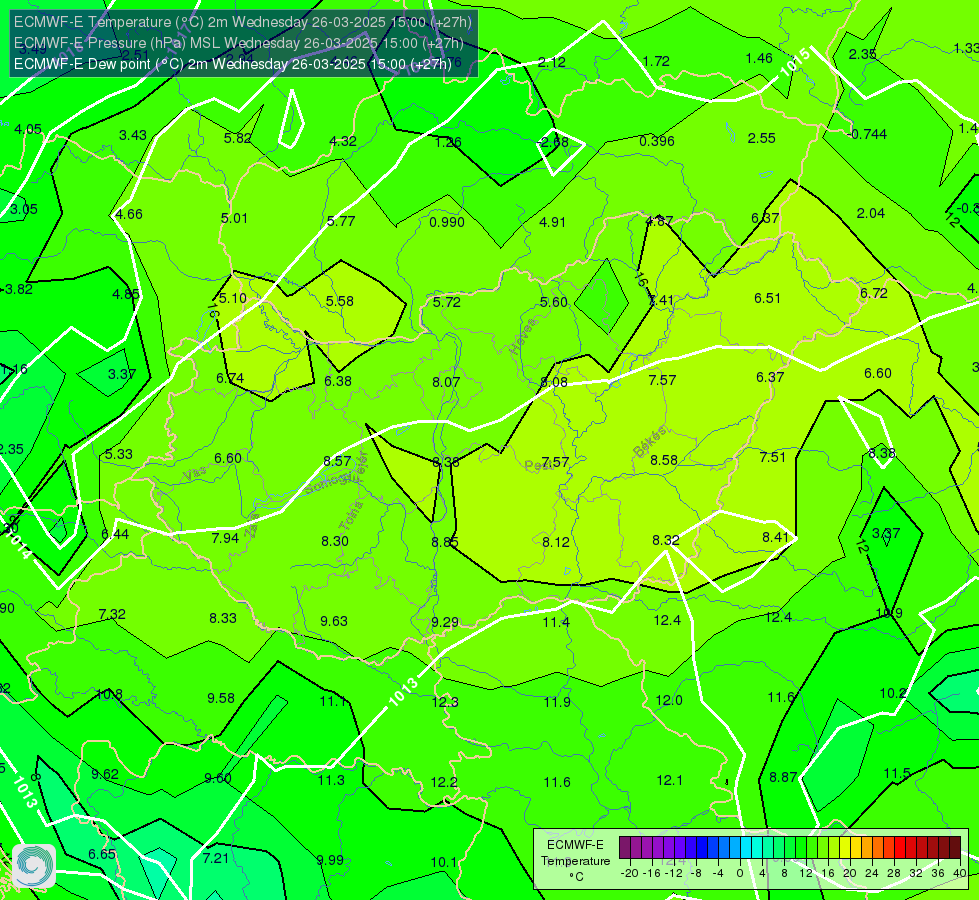The height and width of the screenshot is (900, 979).
Task: Click the dew point value 7.21
Action: point(216,858)
